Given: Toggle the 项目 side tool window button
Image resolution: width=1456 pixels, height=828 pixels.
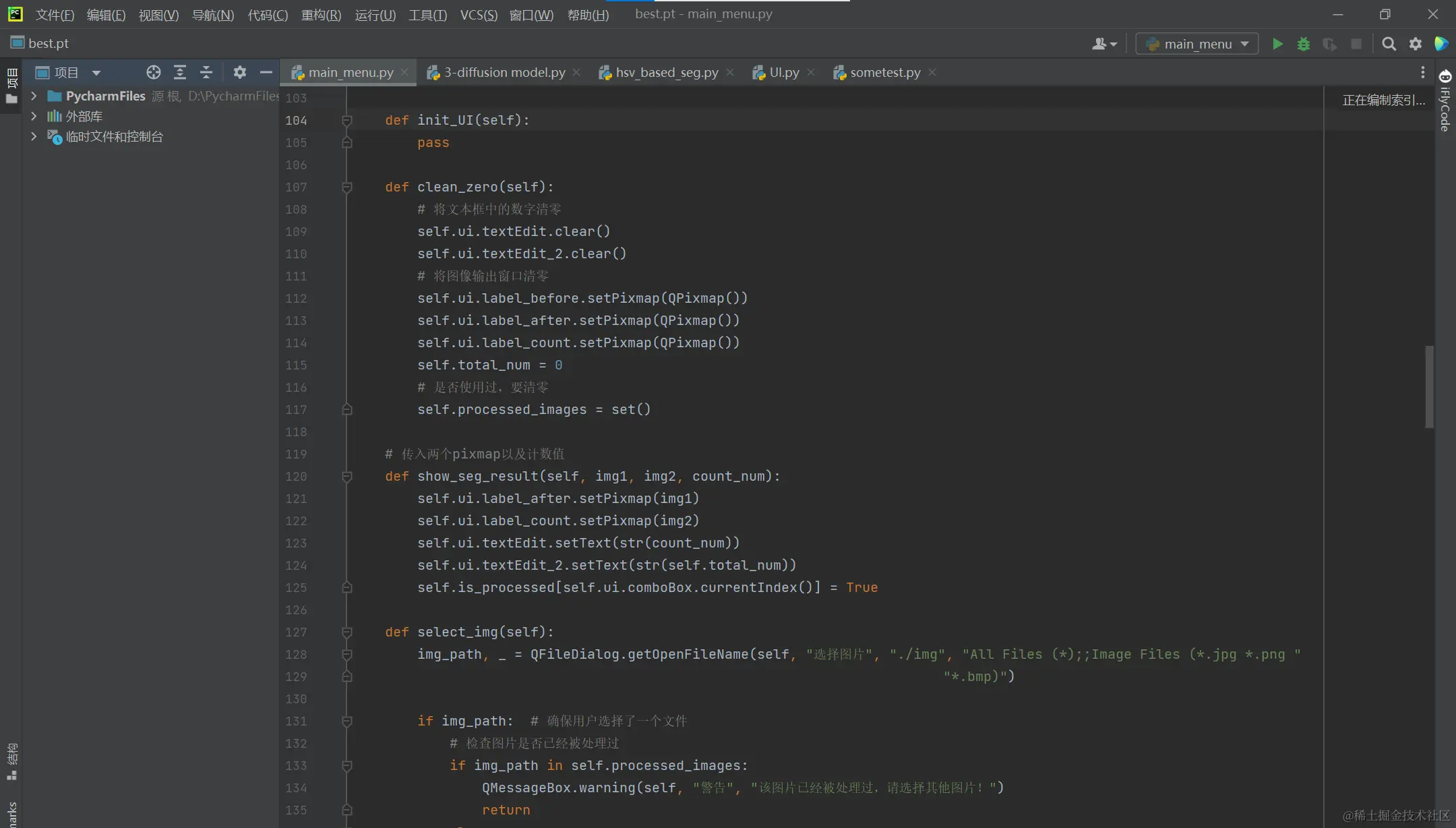Looking at the screenshot, I should tap(11, 86).
